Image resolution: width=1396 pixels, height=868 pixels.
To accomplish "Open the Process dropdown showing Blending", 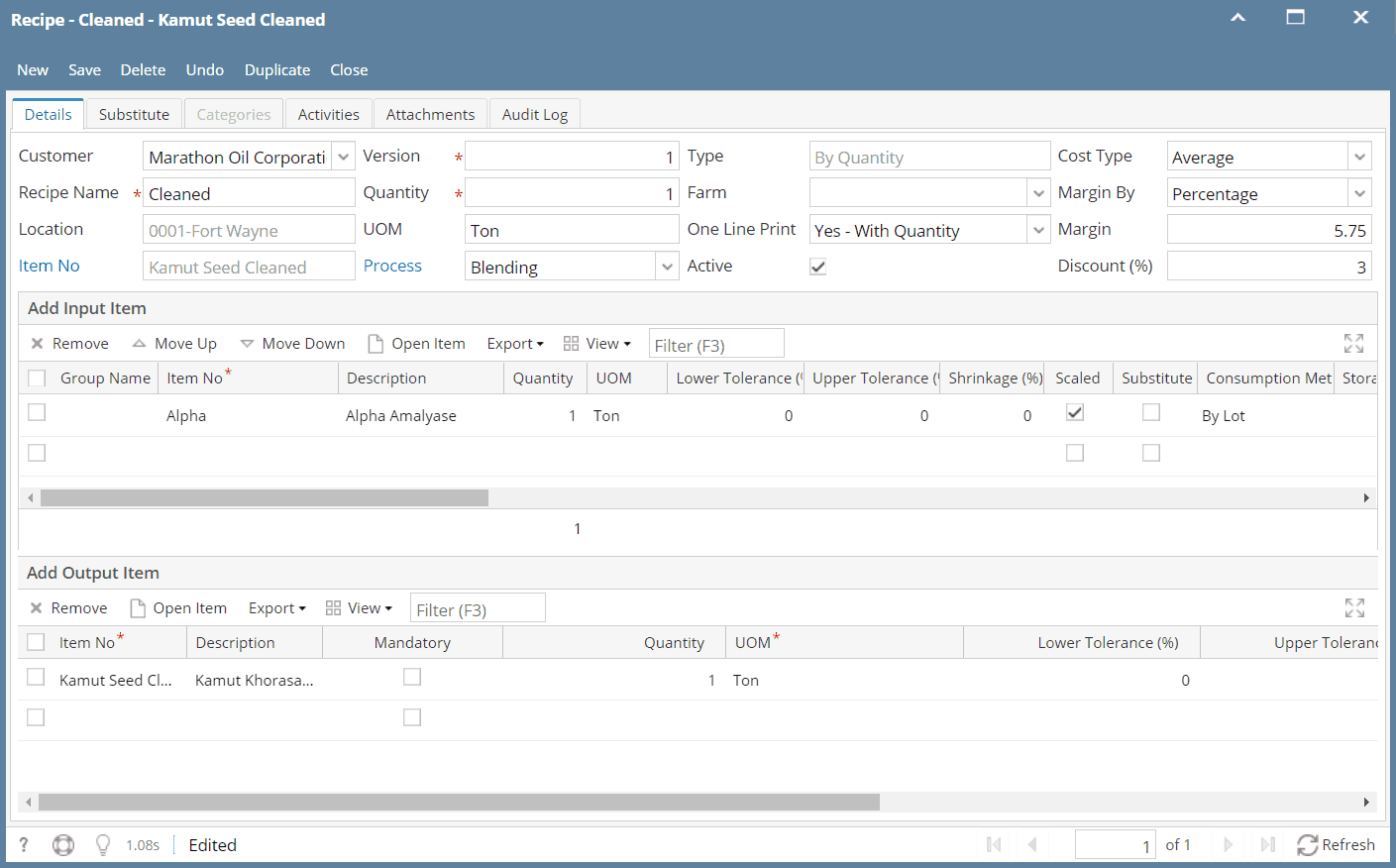I will [666, 266].
